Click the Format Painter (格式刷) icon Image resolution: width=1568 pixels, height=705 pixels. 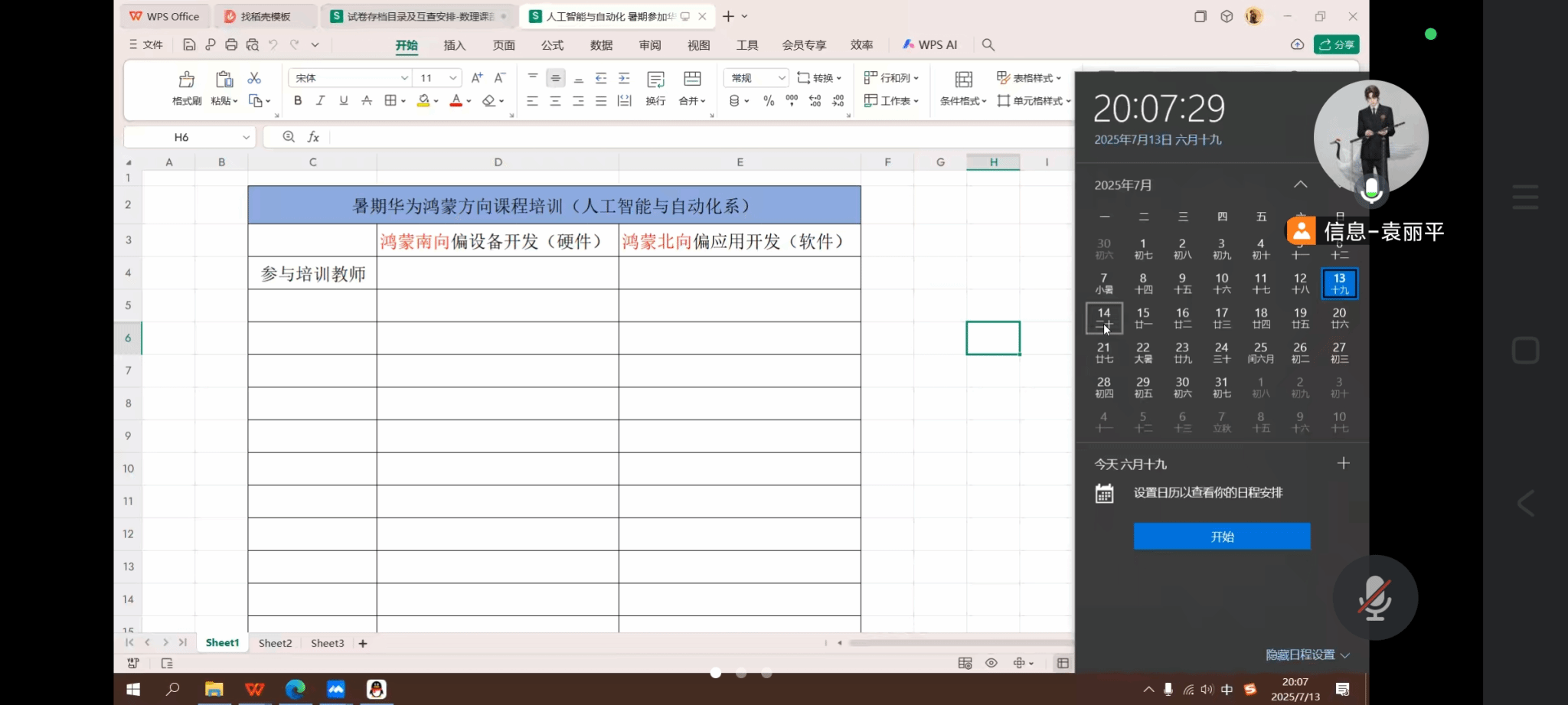point(186,80)
